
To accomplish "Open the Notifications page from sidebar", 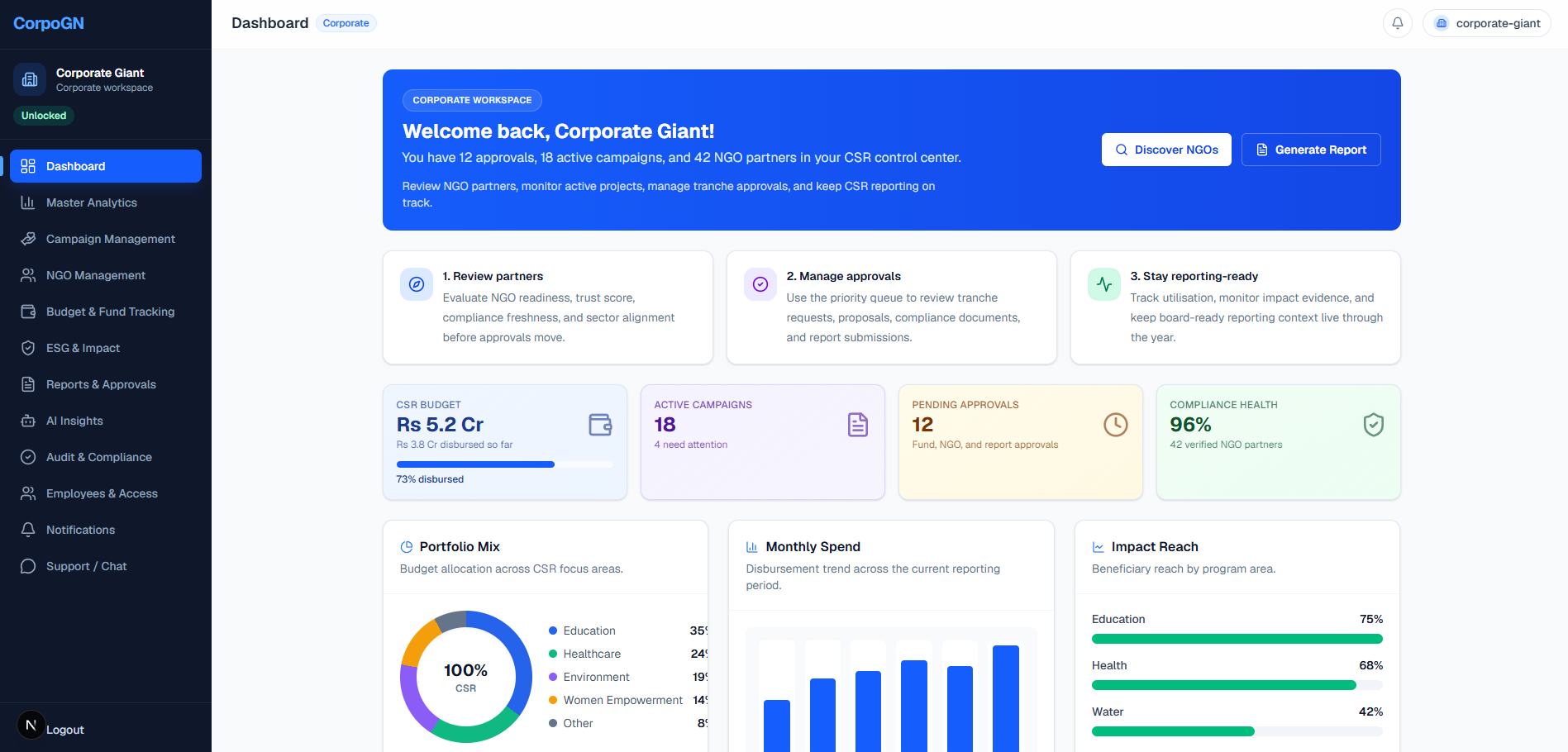I will tap(106, 530).
